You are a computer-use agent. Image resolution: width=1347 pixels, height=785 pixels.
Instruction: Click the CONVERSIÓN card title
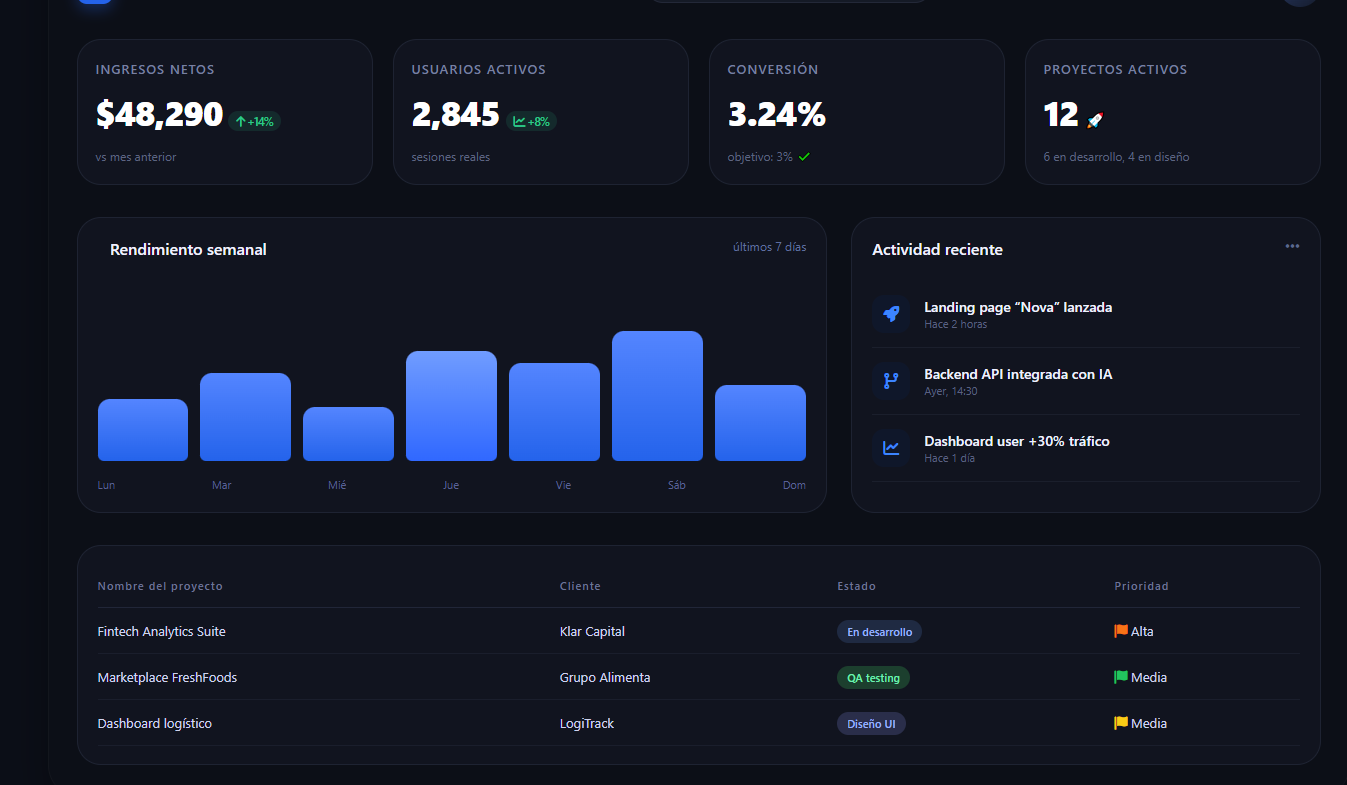(x=773, y=70)
